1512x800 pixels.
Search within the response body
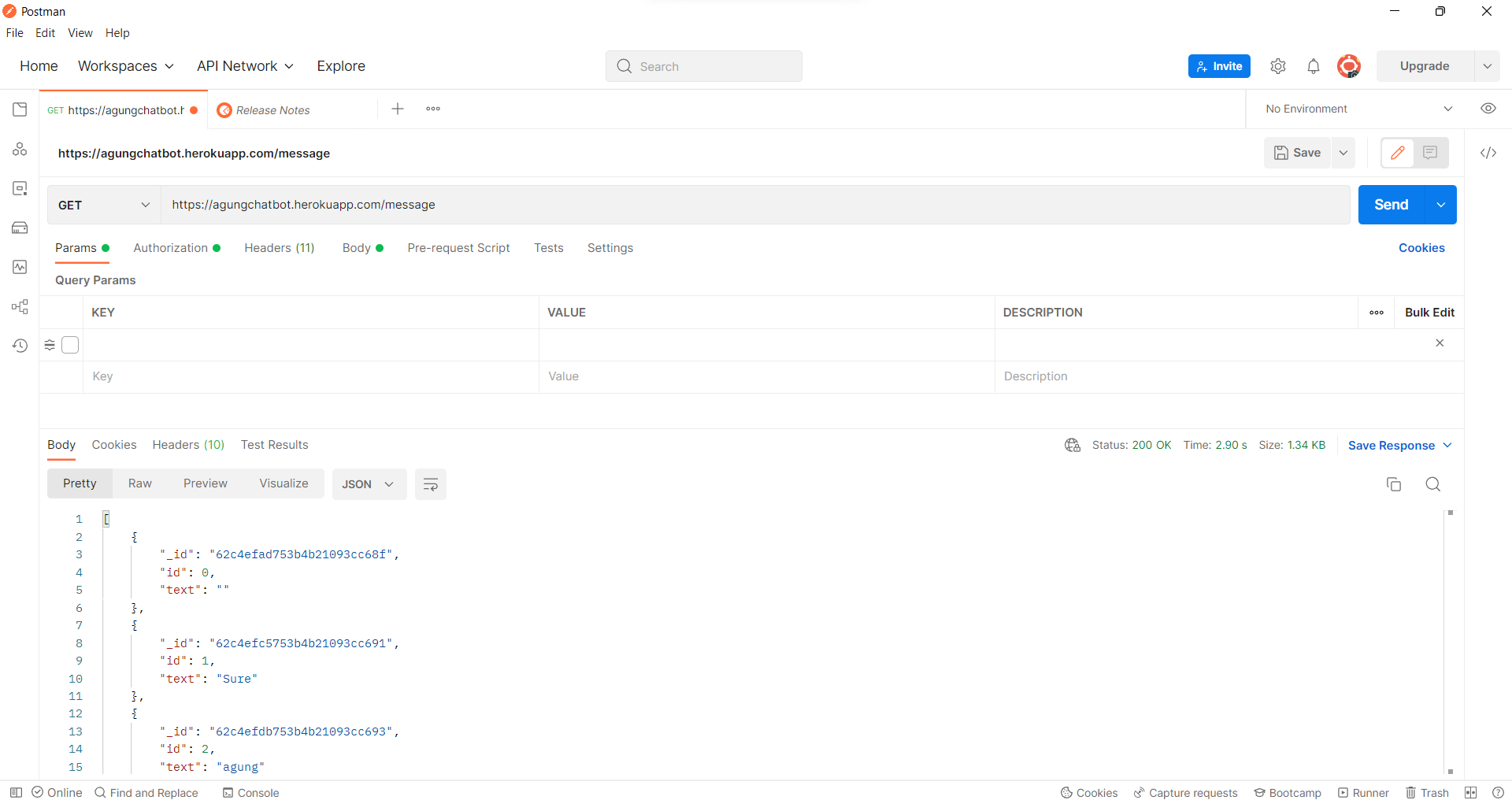point(1433,484)
